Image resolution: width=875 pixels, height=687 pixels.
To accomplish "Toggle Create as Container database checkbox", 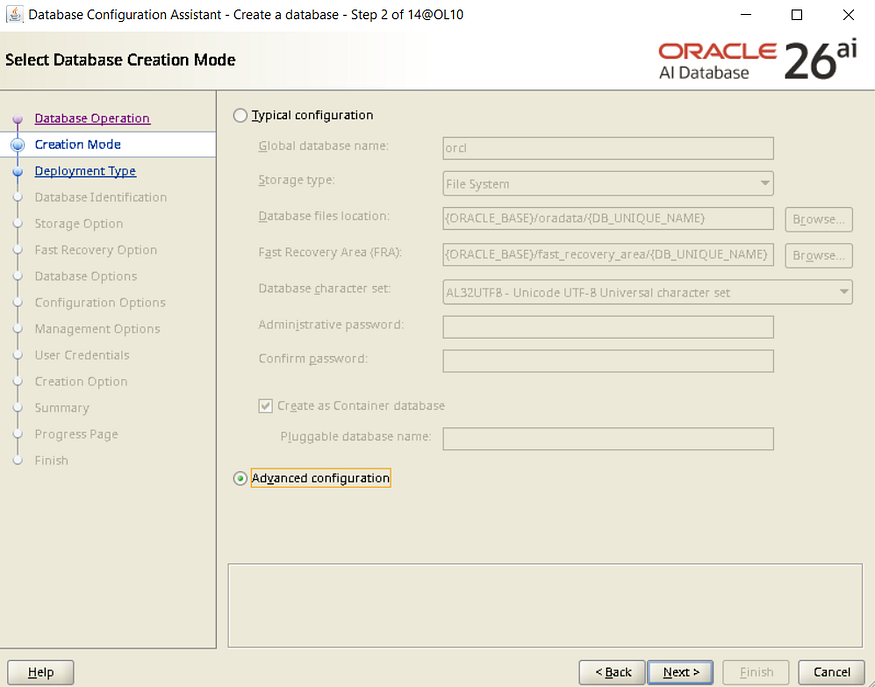I will (x=265, y=406).
